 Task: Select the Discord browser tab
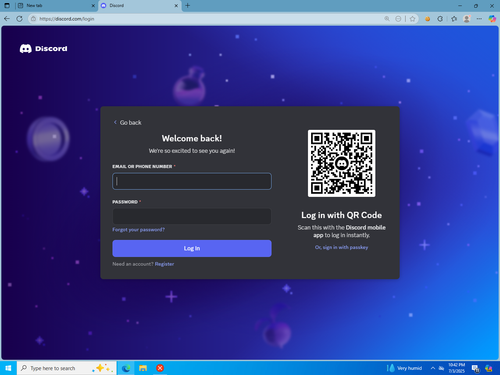[140, 6]
